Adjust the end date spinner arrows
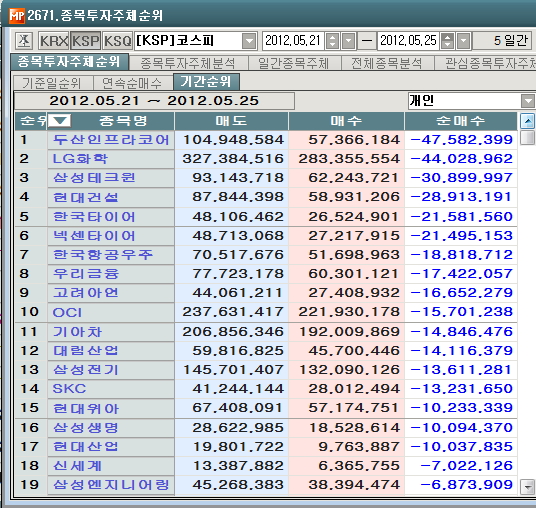Viewport: 536px width, 508px height. click(x=447, y=41)
